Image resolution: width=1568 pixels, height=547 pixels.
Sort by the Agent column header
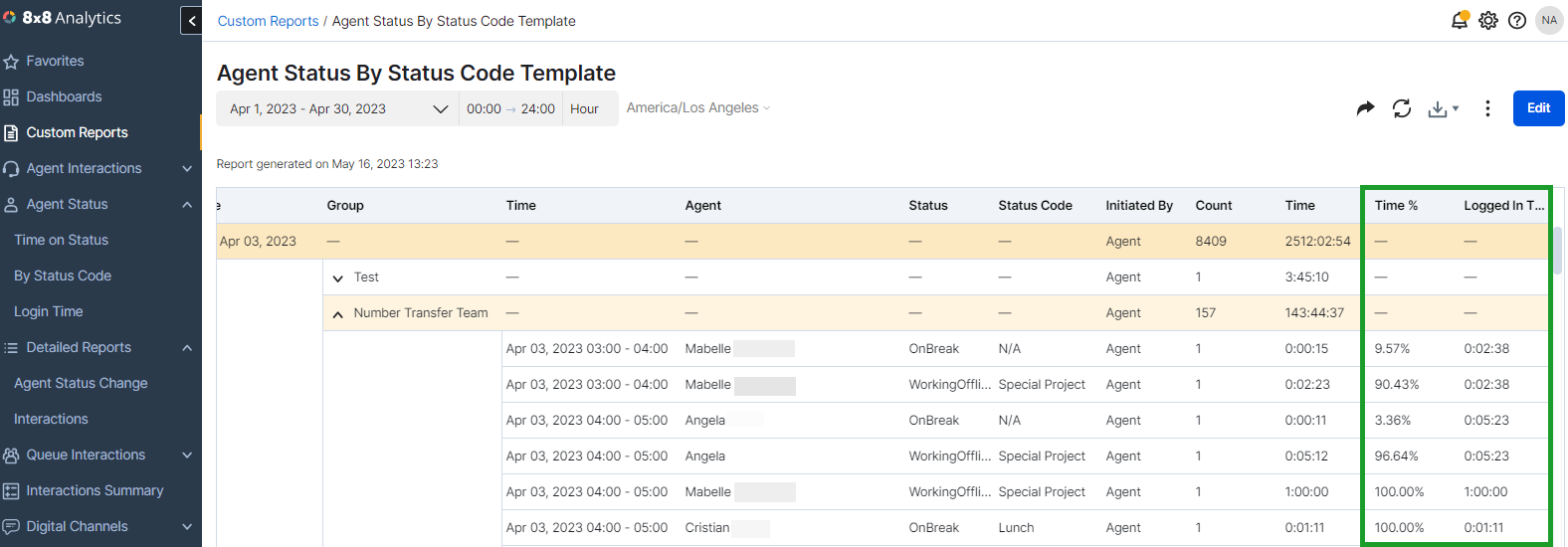coord(702,206)
